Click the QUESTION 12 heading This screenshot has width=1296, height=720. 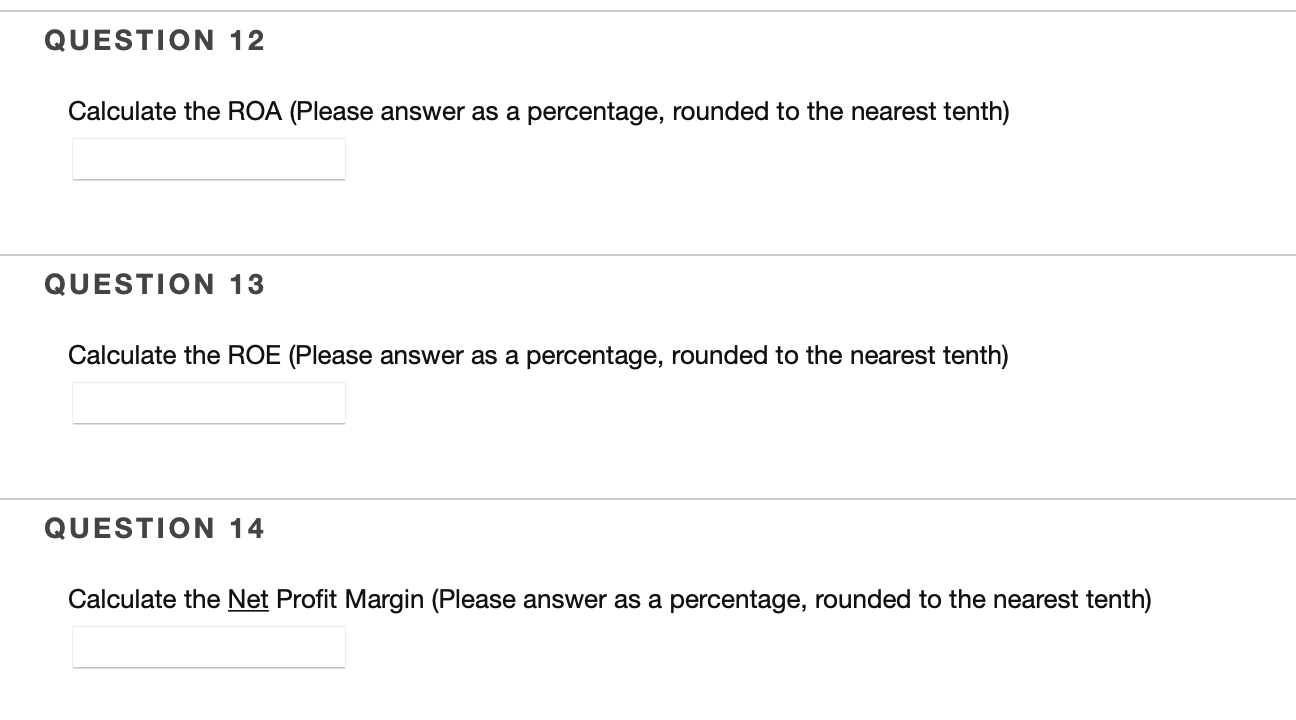(x=156, y=40)
